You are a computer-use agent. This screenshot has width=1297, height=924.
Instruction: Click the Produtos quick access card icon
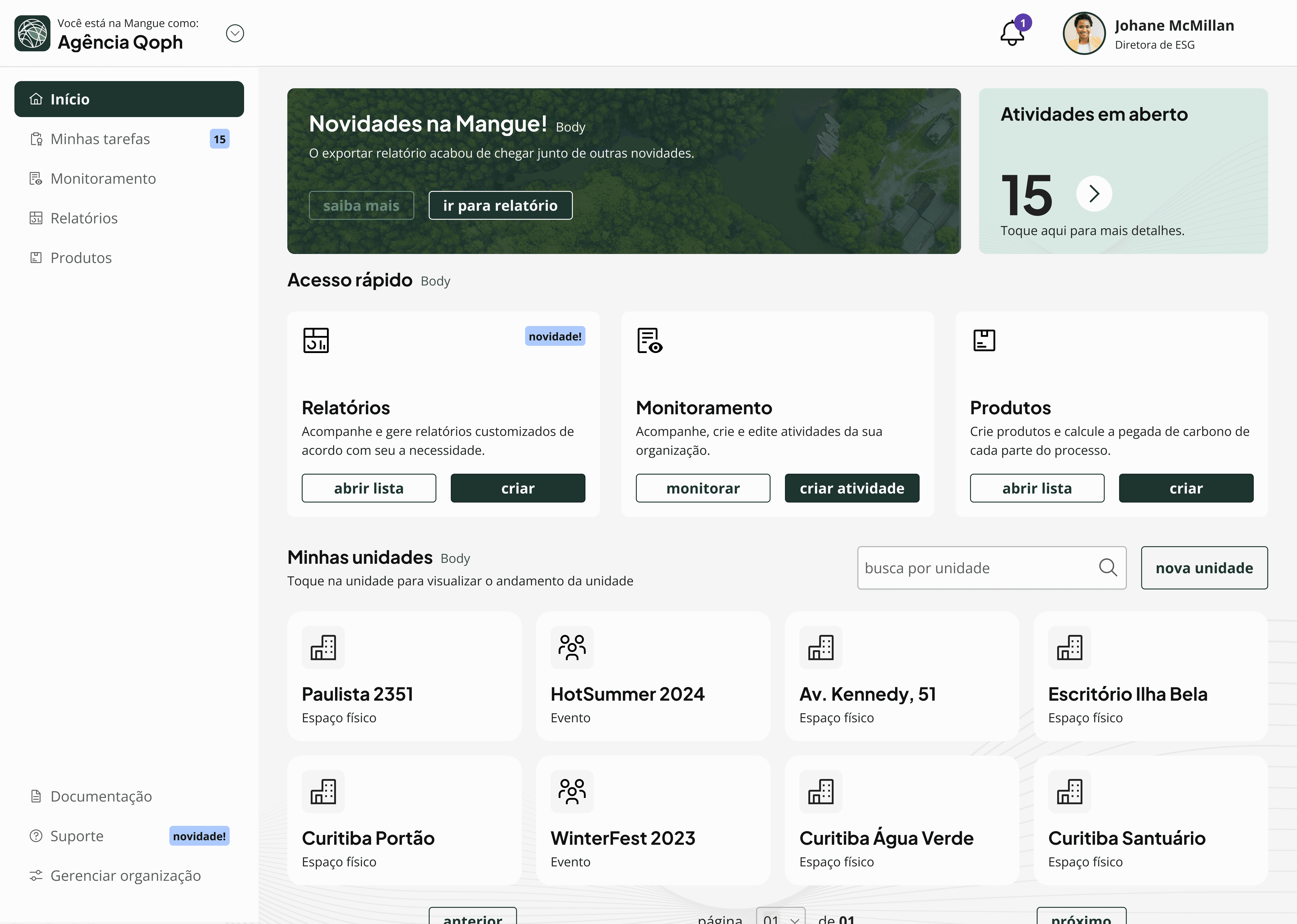point(984,340)
